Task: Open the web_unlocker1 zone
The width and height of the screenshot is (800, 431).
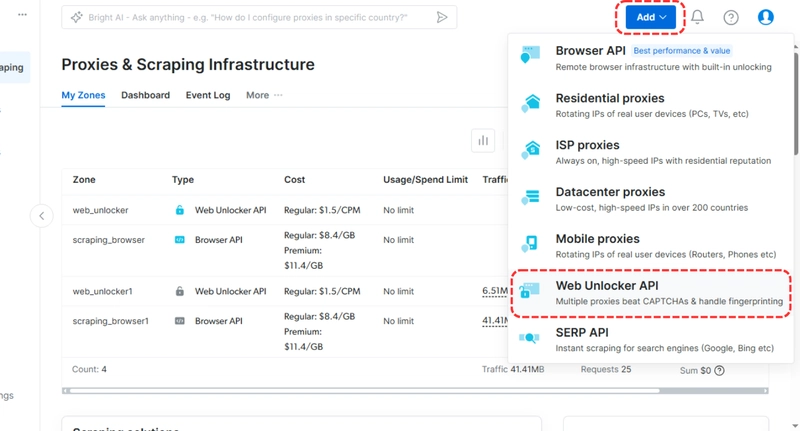Action: pos(103,291)
